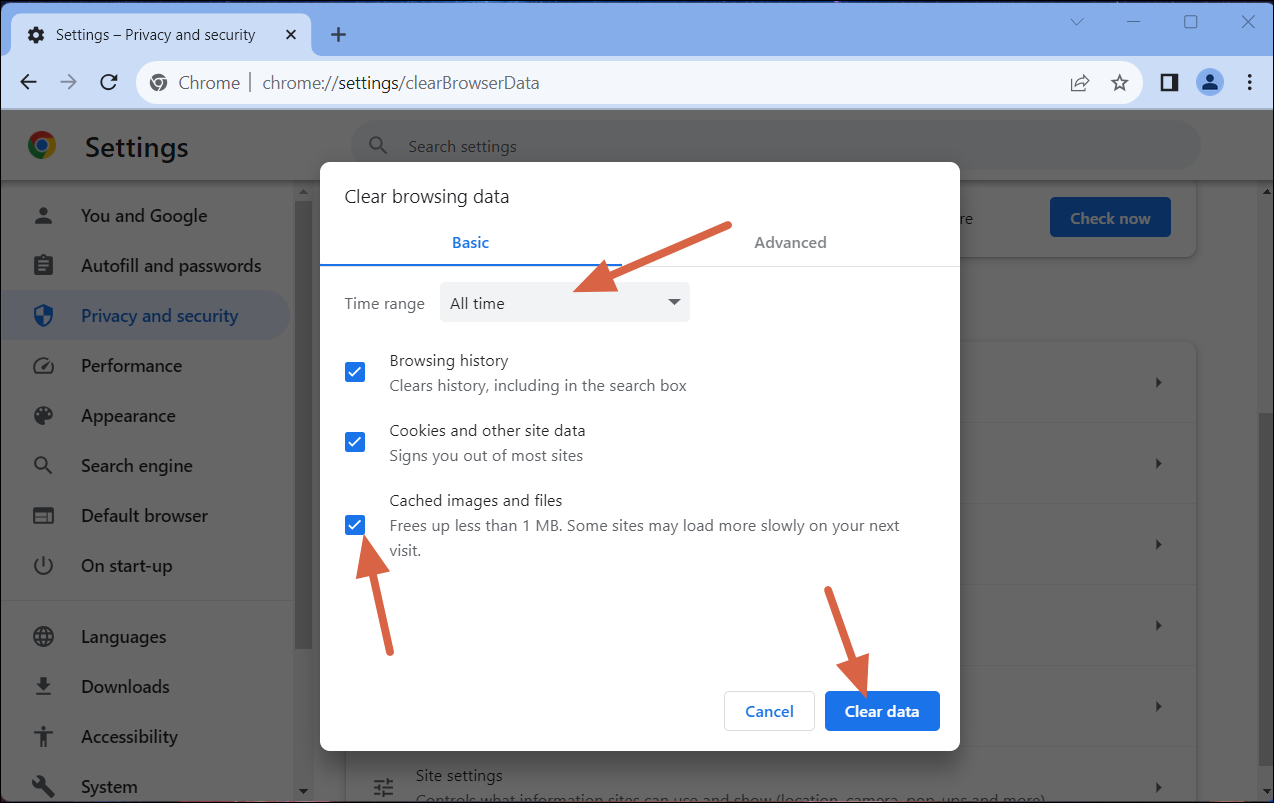
Task: Select the You and Google sidebar icon
Action: 44,215
